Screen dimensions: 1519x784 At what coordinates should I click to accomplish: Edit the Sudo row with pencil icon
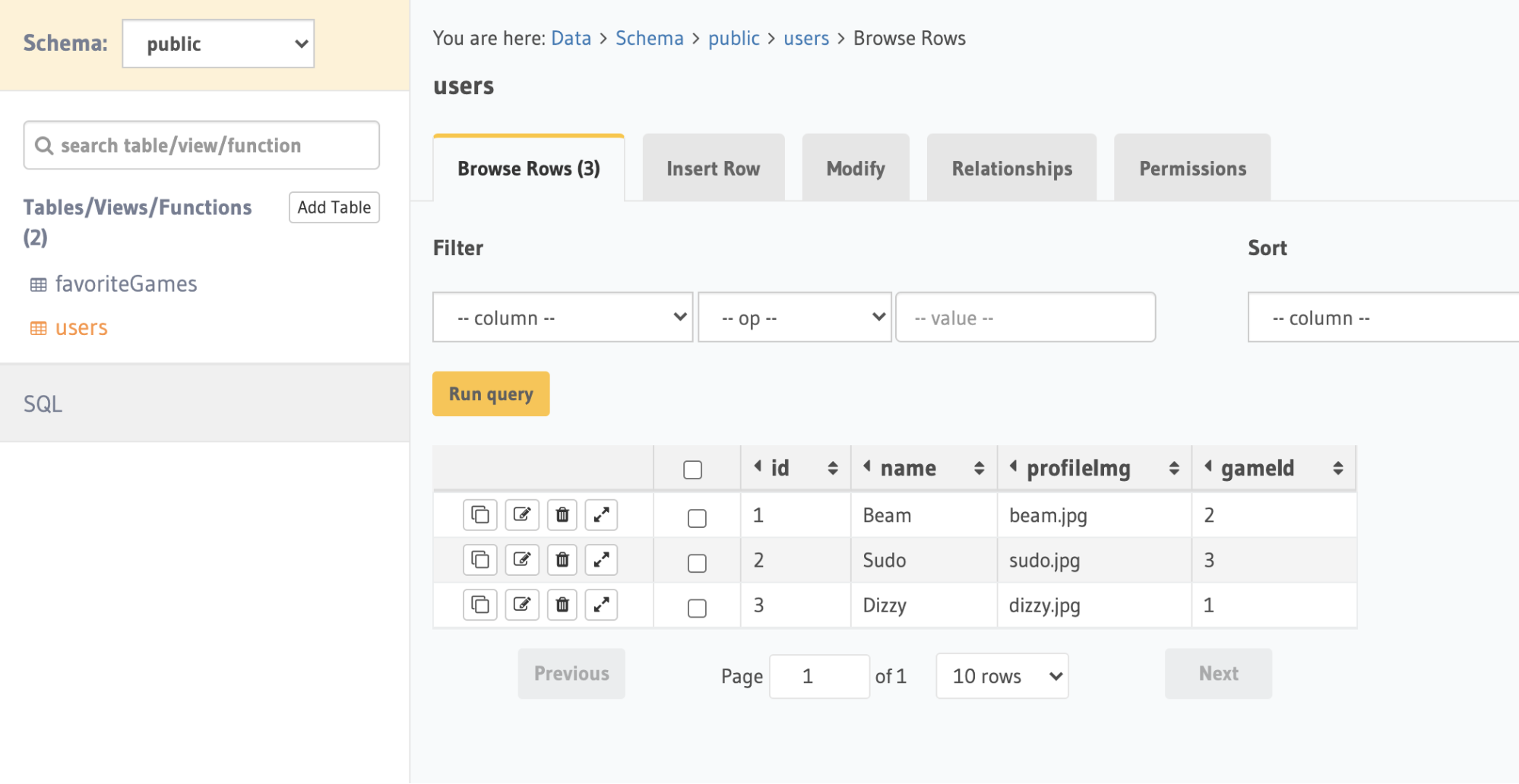pyautogui.click(x=521, y=560)
